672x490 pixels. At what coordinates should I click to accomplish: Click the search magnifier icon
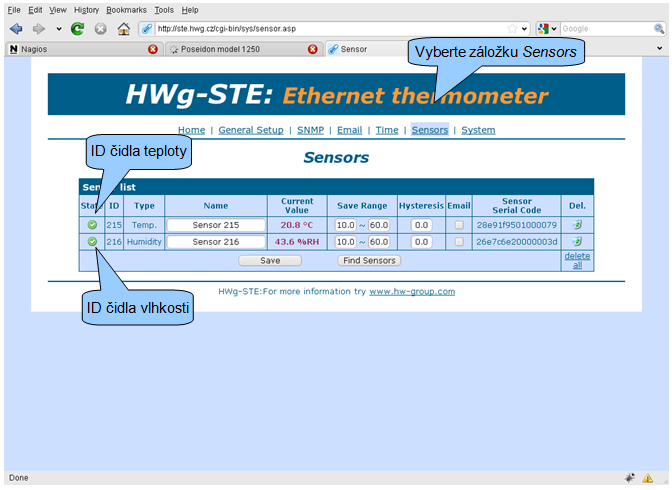point(659,29)
